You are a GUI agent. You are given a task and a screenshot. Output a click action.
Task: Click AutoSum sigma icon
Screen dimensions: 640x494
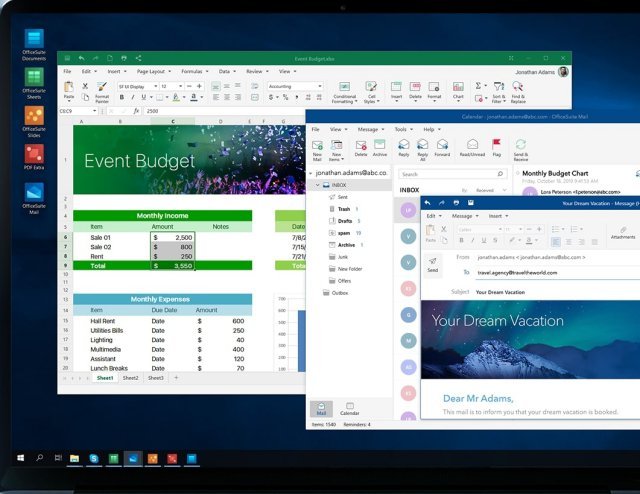point(478,86)
